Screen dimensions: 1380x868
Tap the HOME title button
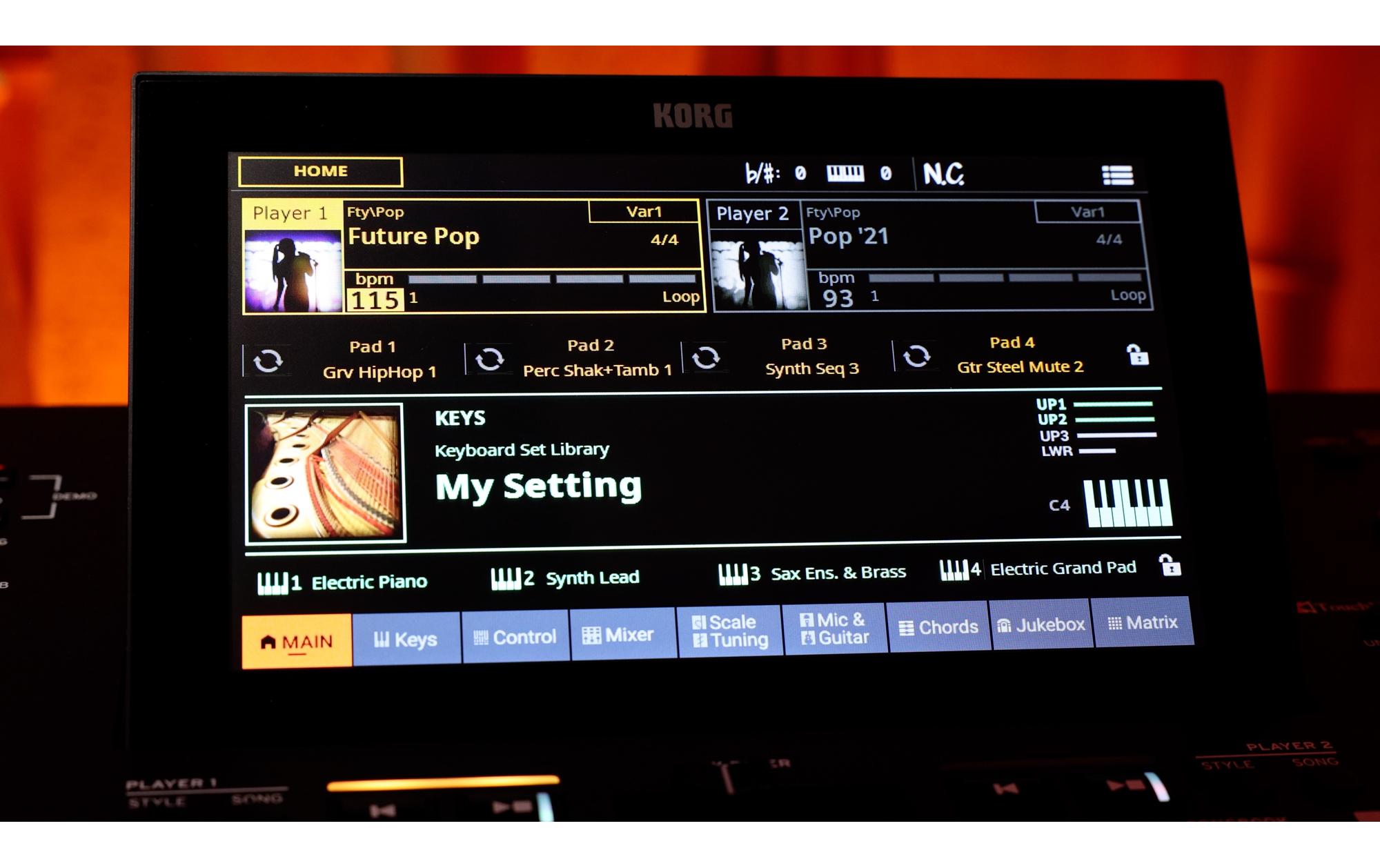320,171
